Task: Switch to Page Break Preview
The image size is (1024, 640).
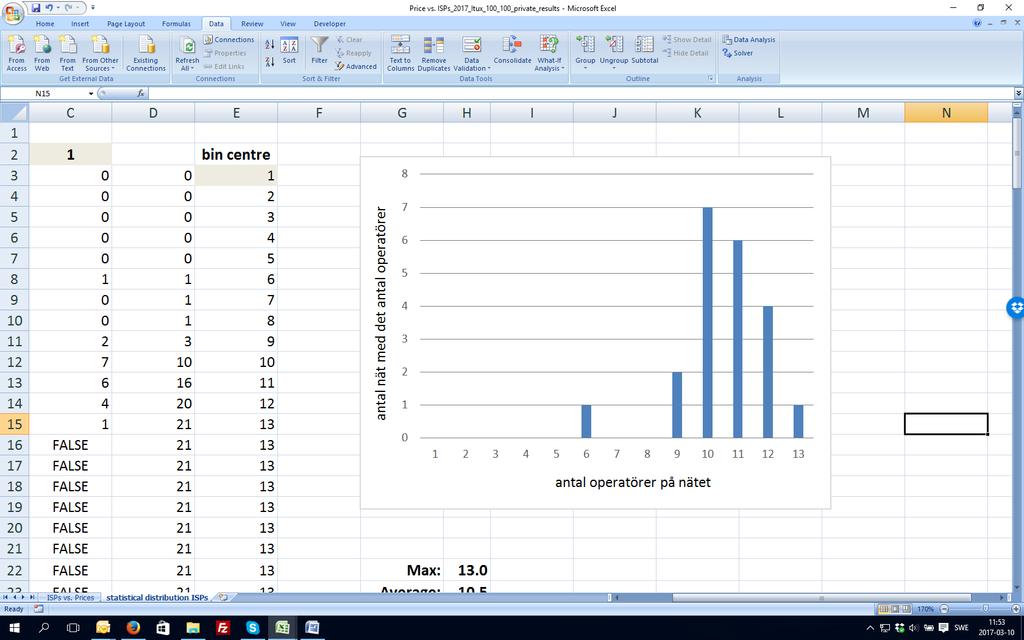Action: coord(908,609)
